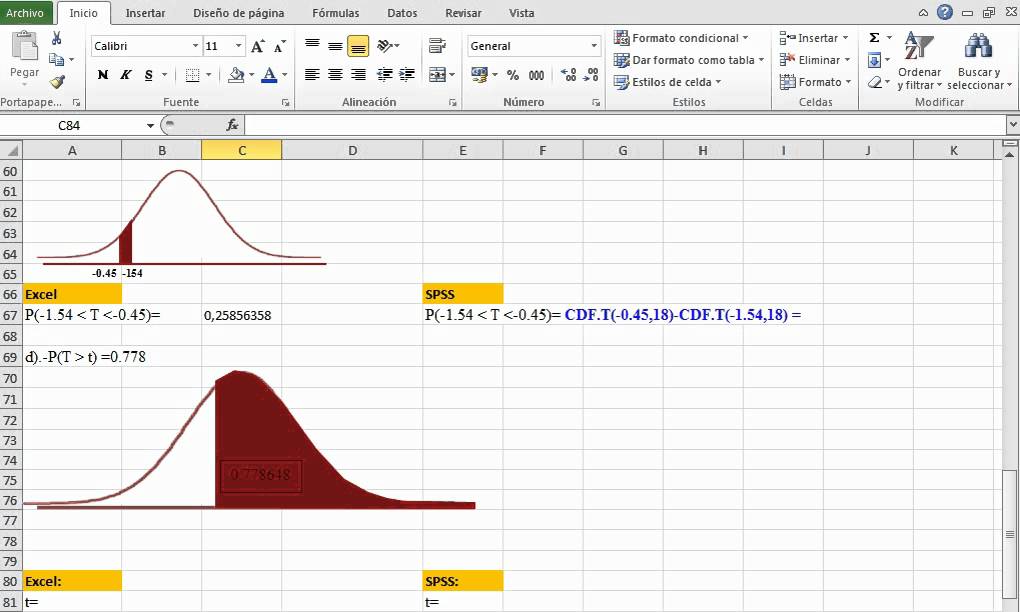Click the Clear eraser icon
This screenshot has height=612, width=1020.
pyautogui.click(x=875, y=83)
